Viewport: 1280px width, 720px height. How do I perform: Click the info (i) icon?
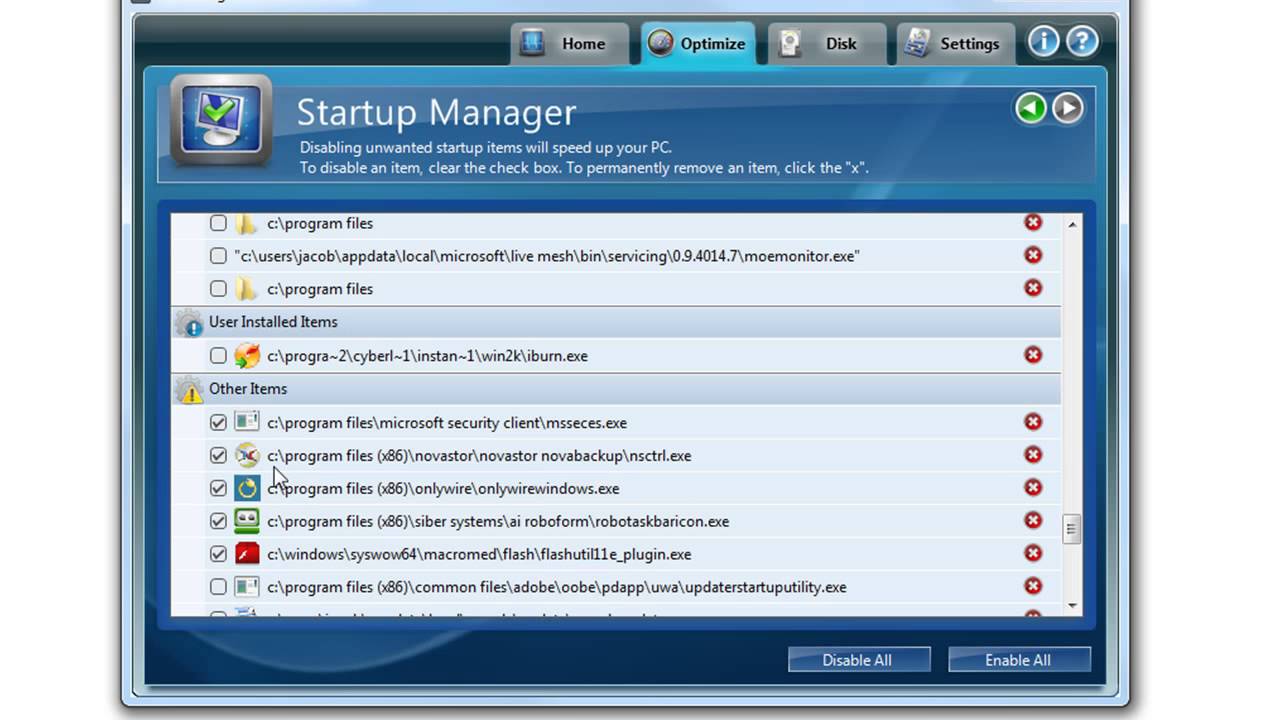(1044, 41)
